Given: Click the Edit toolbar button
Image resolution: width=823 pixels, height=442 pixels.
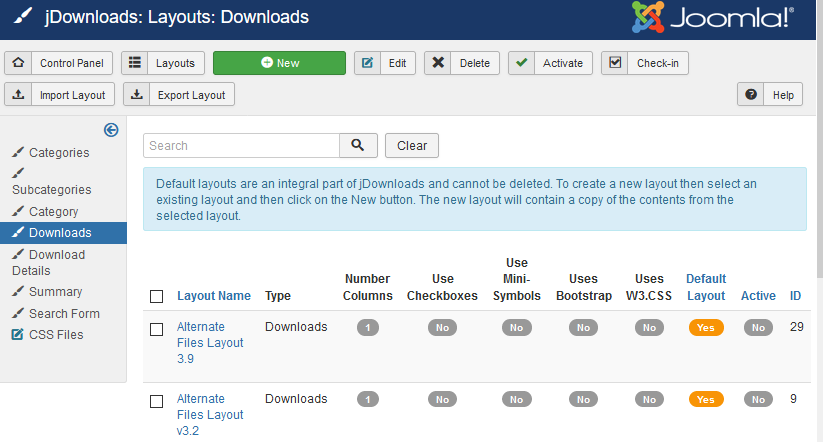Looking at the screenshot, I should [x=385, y=63].
